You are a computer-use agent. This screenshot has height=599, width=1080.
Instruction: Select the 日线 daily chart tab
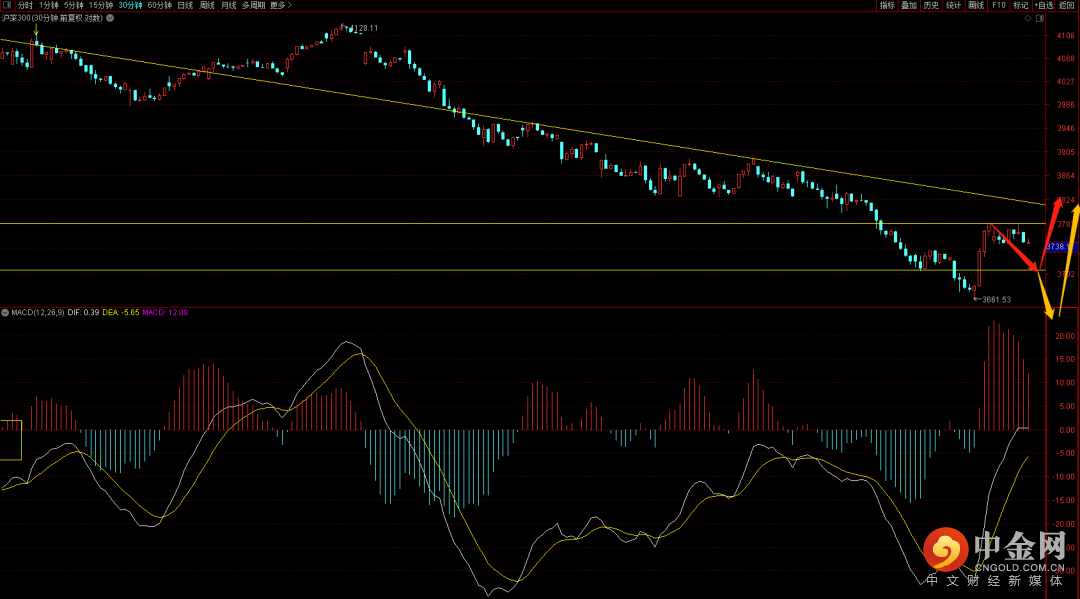185,5
